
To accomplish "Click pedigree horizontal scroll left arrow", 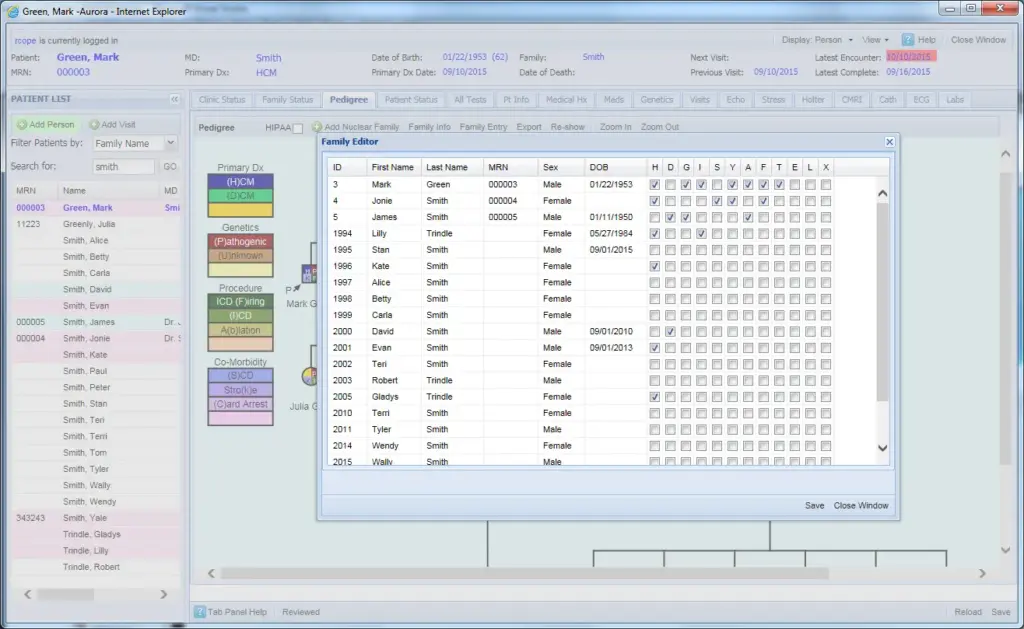I will (x=211, y=573).
